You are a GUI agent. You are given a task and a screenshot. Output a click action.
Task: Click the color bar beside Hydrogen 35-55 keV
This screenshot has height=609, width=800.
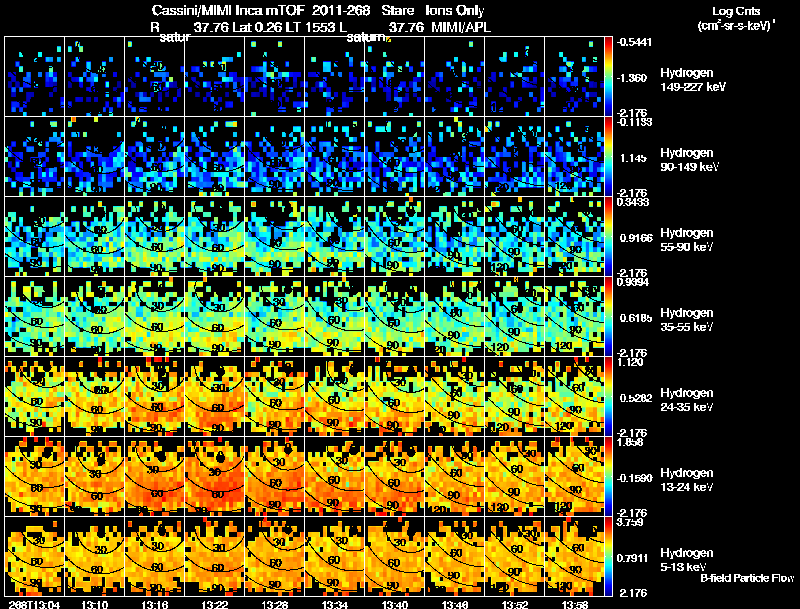608,316
